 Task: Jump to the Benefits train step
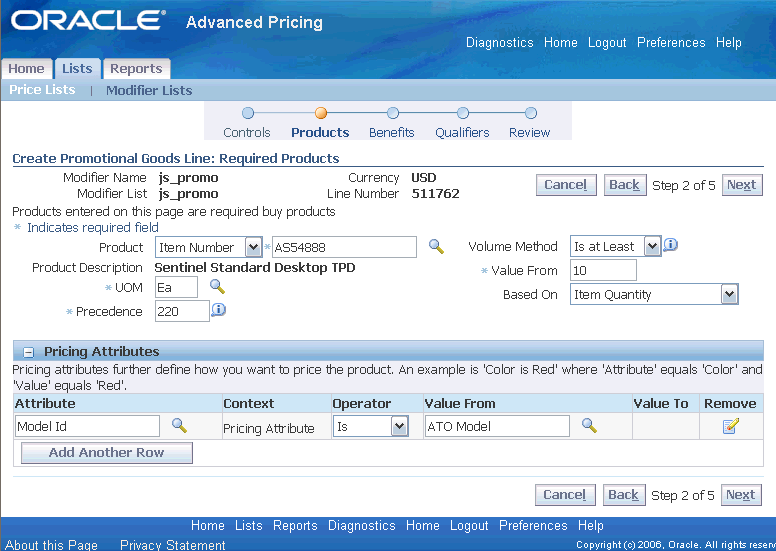pyautogui.click(x=391, y=133)
